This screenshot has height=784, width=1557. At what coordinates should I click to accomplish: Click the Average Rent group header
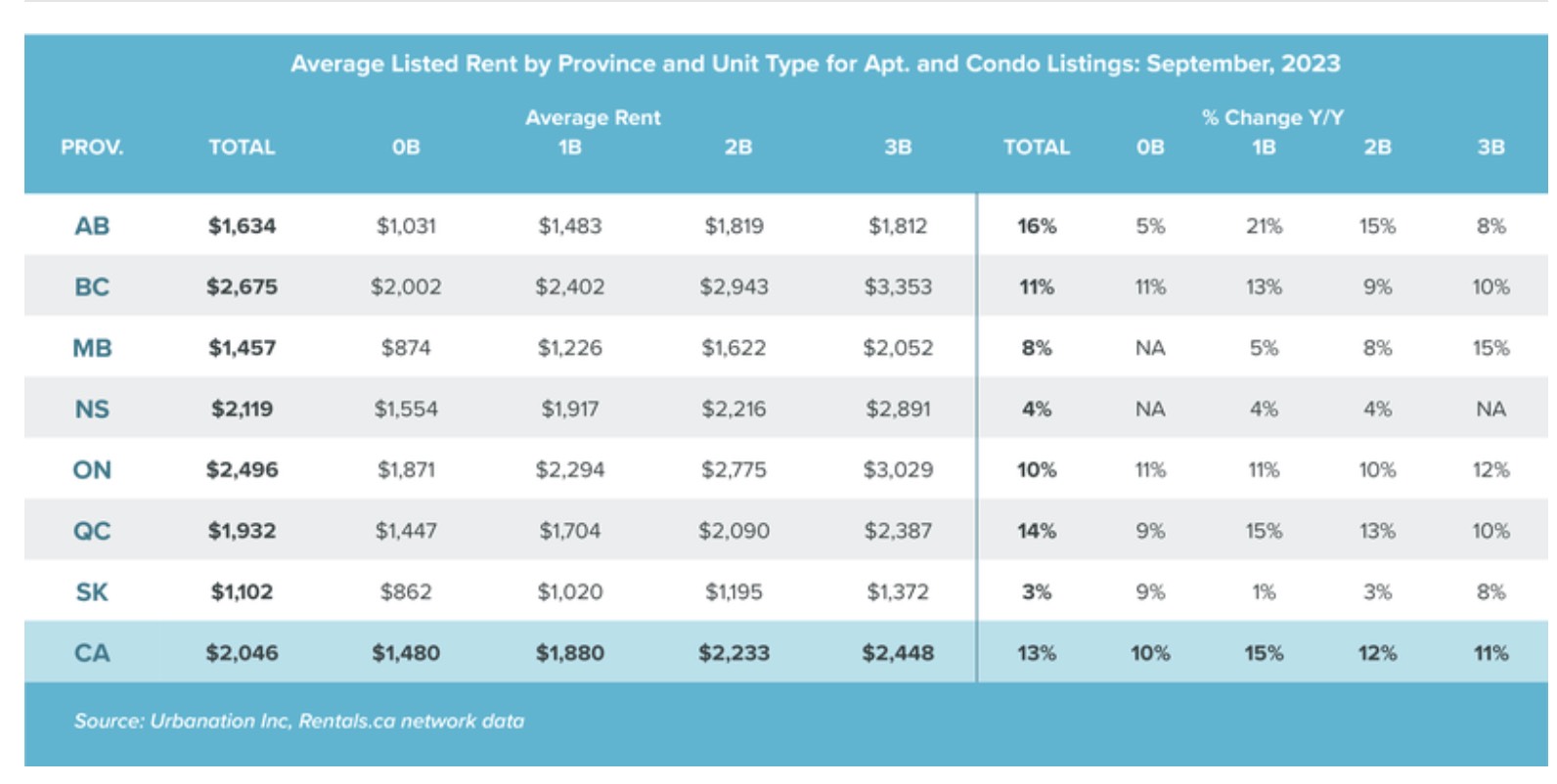coord(593,118)
